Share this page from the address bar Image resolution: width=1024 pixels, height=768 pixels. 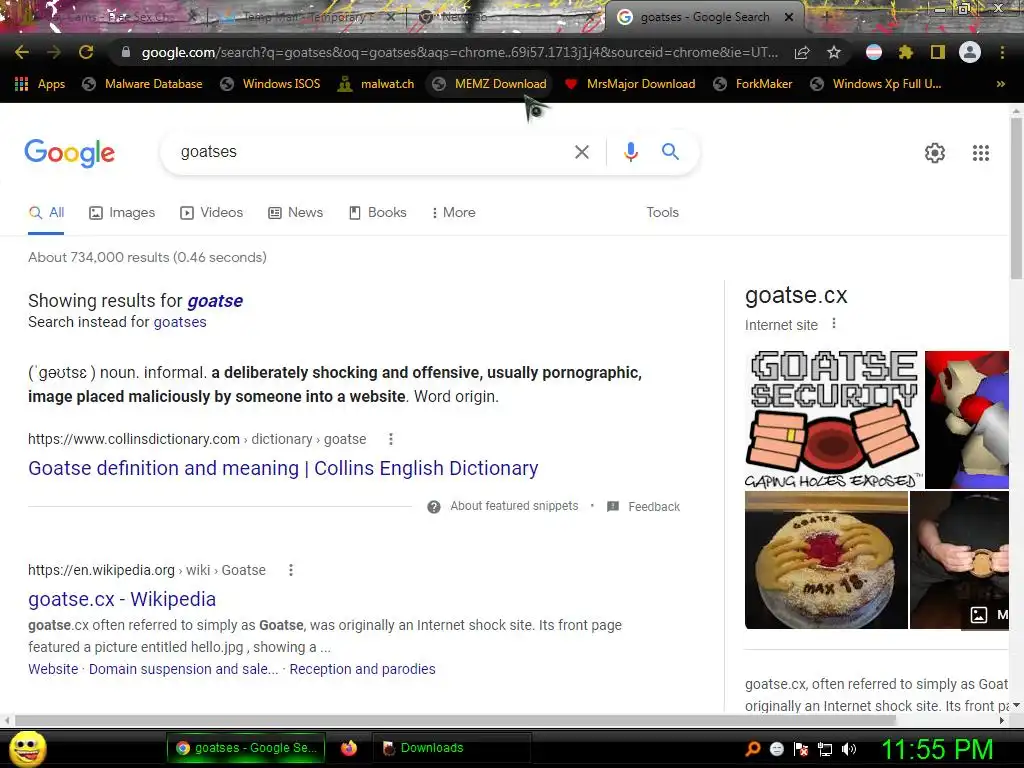[802, 52]
